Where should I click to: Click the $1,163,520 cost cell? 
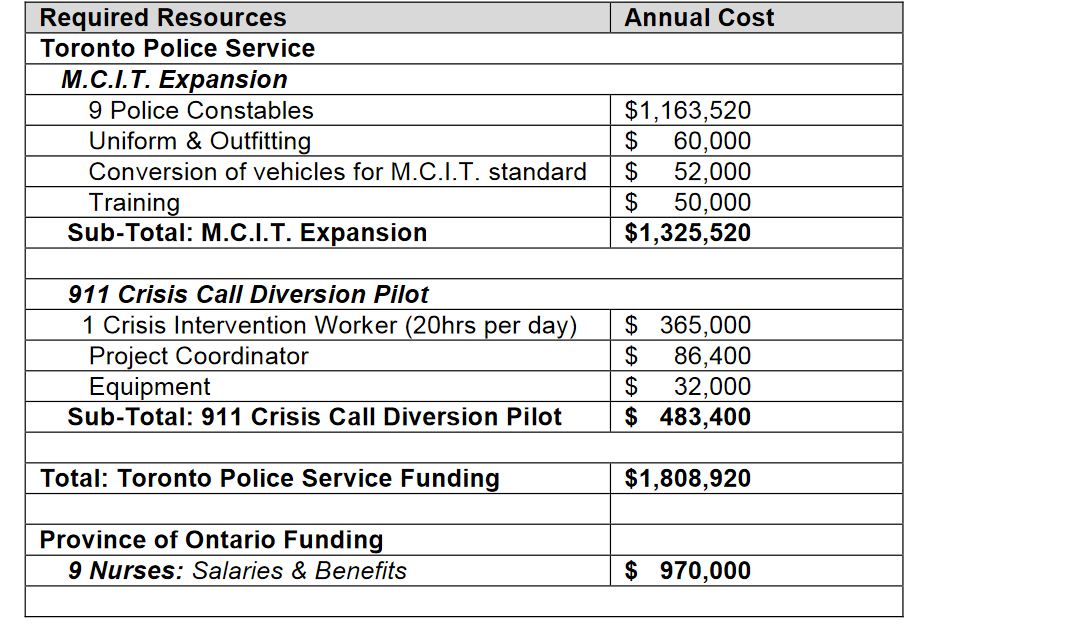click(x=687, y=111)
